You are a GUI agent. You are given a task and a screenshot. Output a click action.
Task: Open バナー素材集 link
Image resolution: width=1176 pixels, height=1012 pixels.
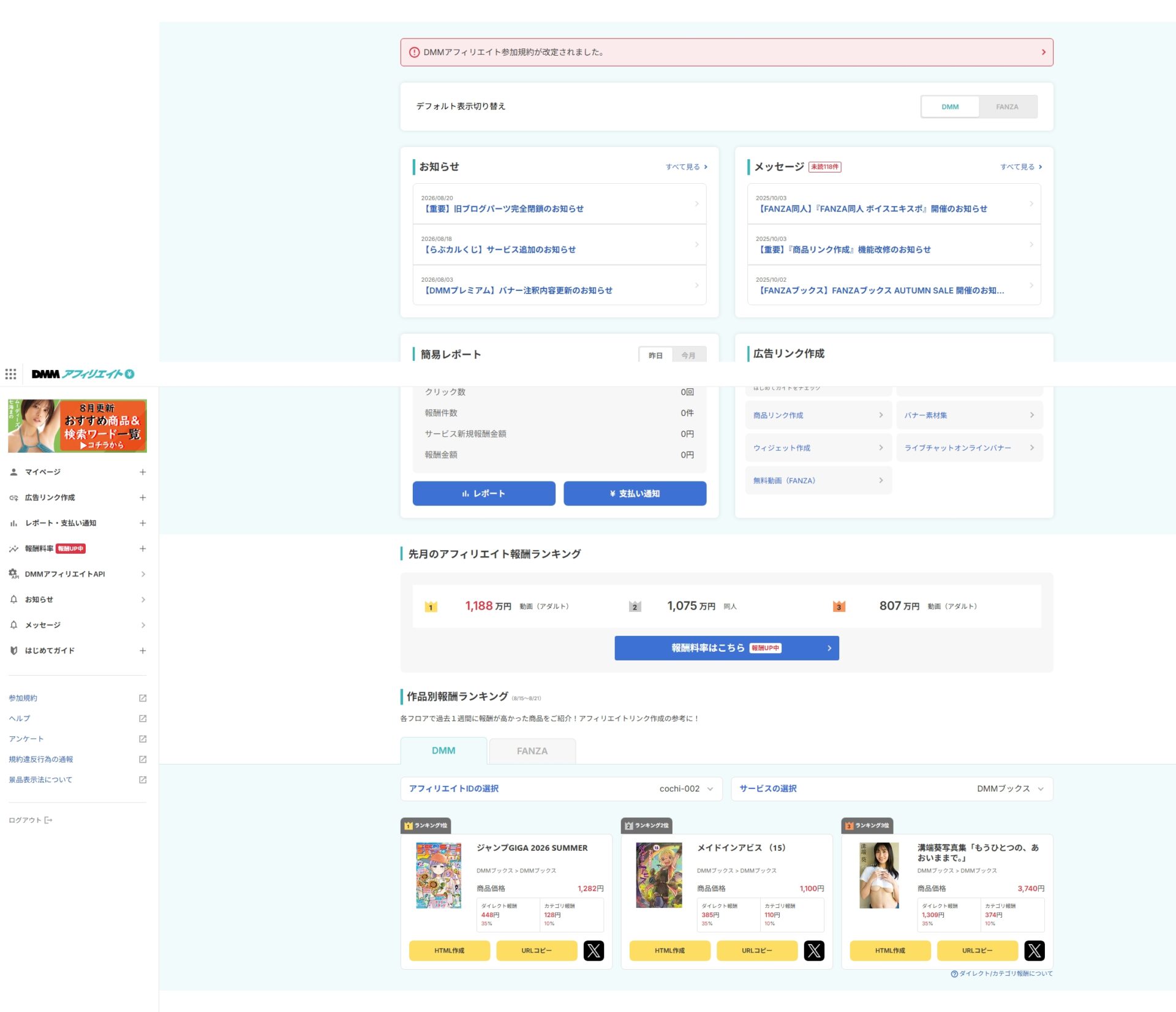970,415
